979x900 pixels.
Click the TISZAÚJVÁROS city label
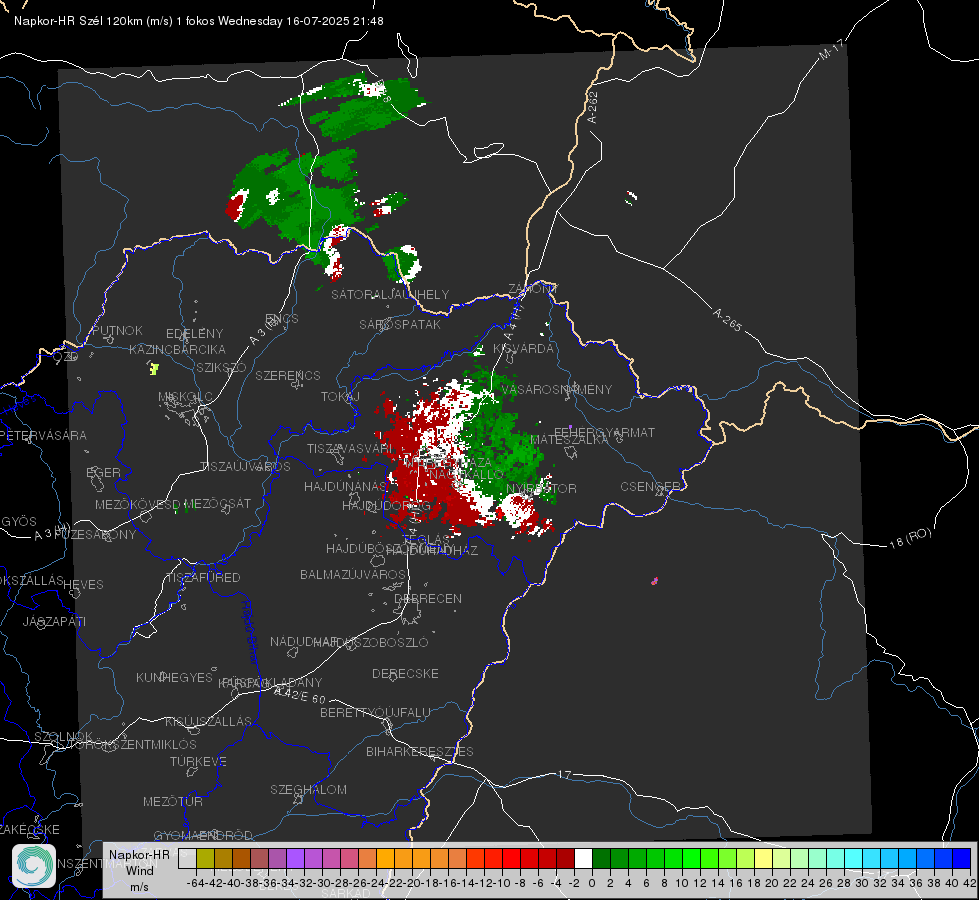point(245,467)
